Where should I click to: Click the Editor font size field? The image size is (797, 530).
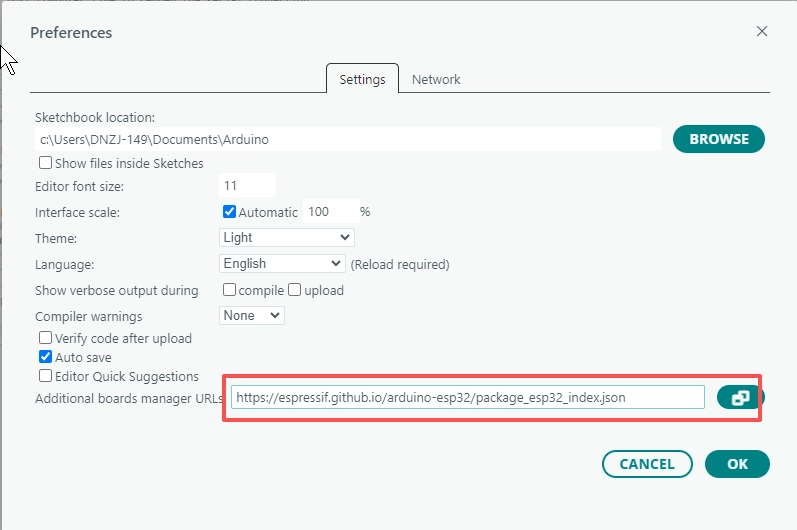click(x=247, y=185)
